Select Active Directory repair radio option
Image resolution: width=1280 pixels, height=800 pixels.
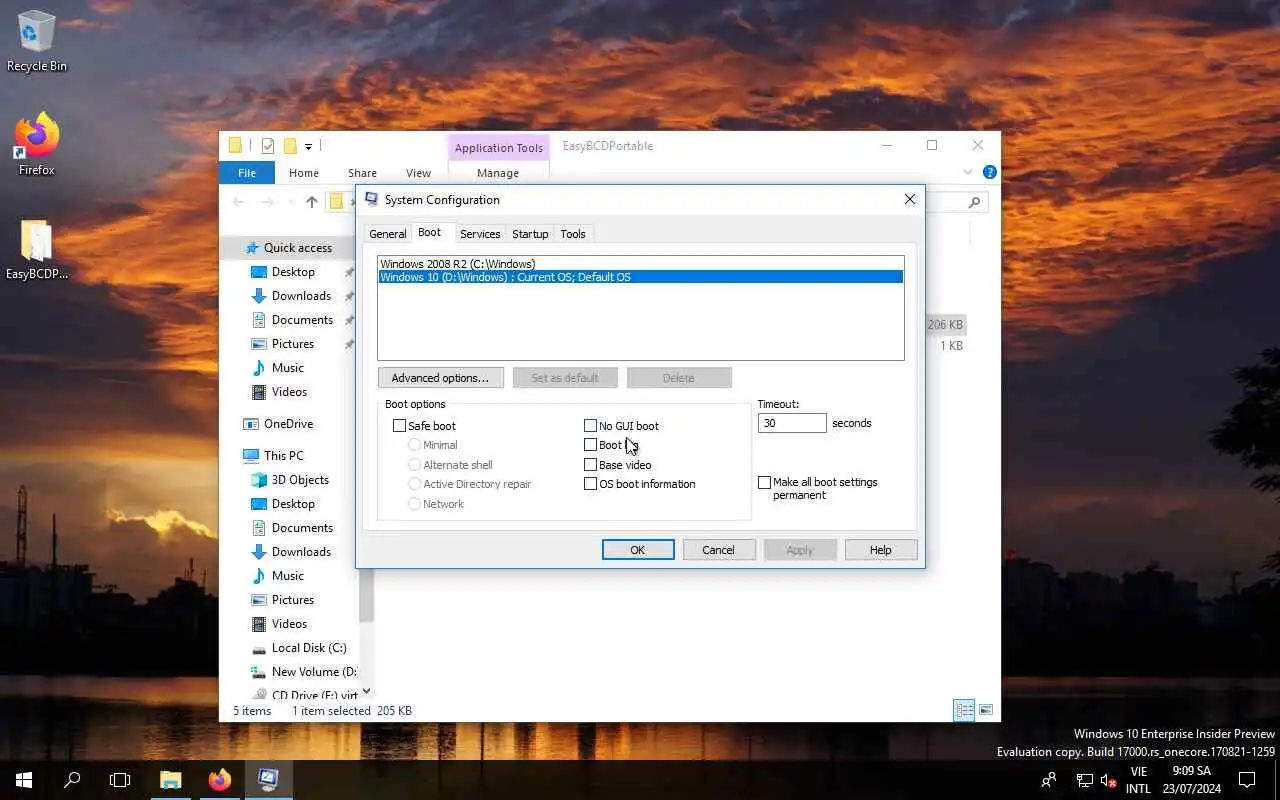tap(415, 484)
